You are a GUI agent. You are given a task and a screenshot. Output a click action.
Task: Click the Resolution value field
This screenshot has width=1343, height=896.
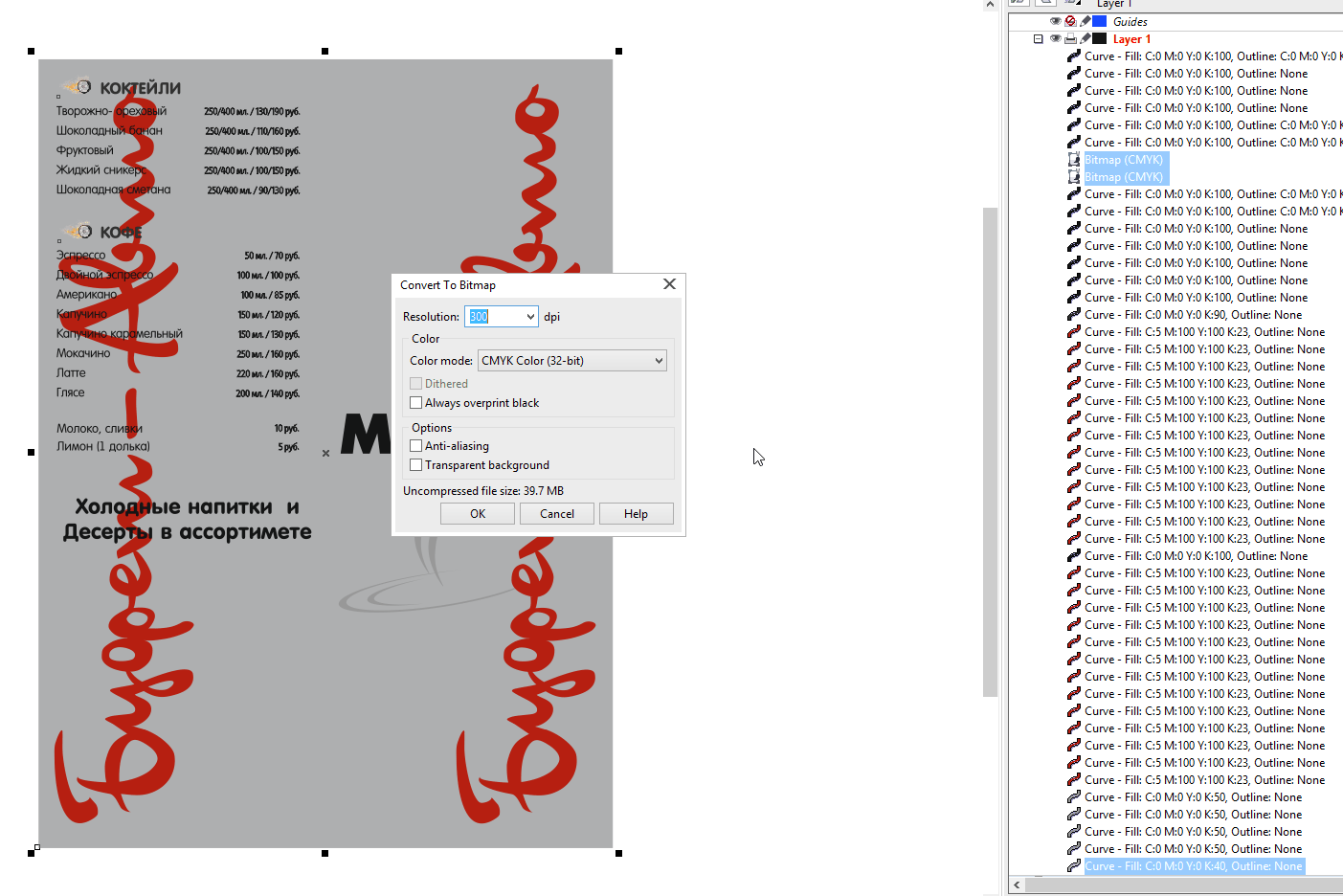pos(494,316)
